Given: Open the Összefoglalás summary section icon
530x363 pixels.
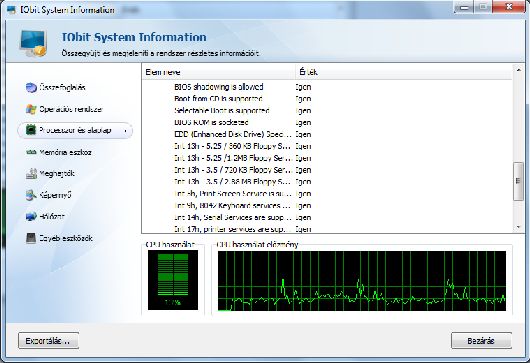Looking at the screenshot, I should (31, 88).
